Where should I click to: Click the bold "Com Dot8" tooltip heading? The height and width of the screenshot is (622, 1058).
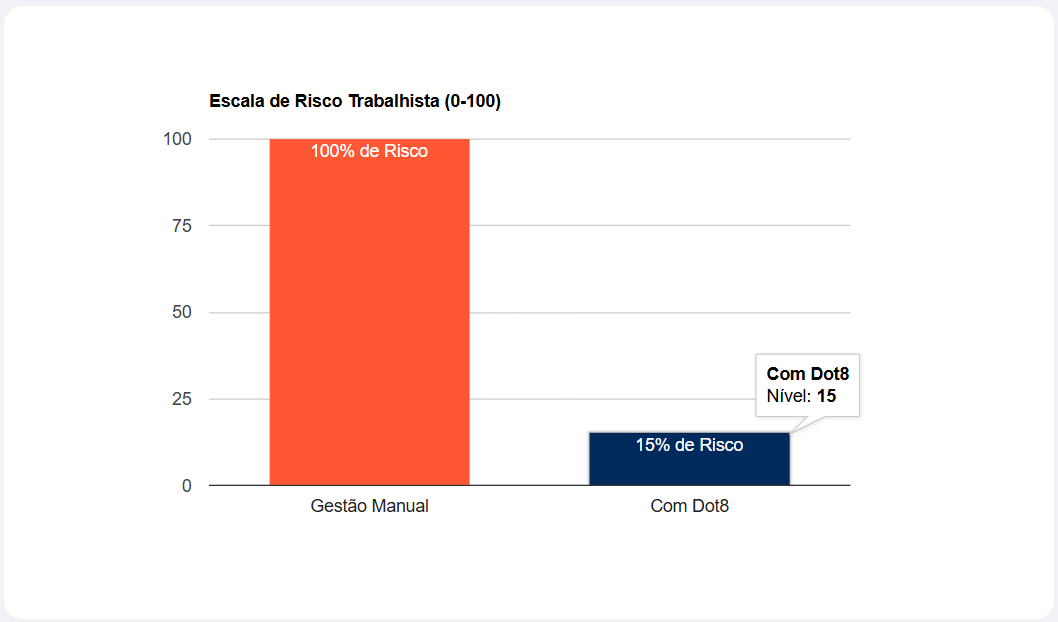[807, 374]
